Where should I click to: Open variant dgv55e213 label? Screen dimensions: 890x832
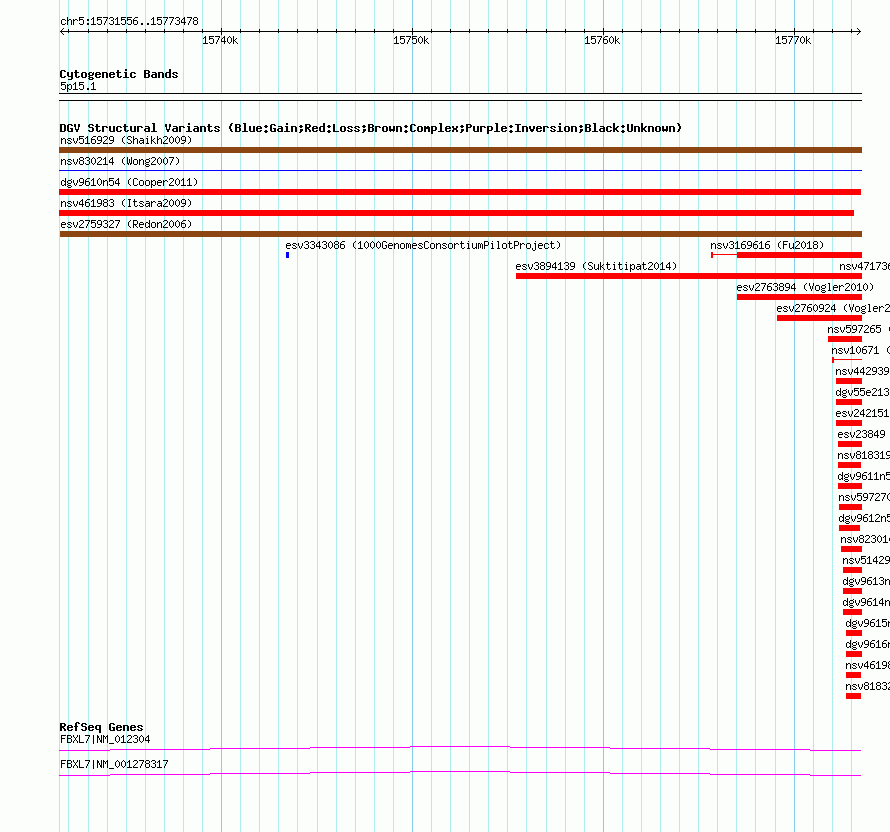tap(862, 392)
